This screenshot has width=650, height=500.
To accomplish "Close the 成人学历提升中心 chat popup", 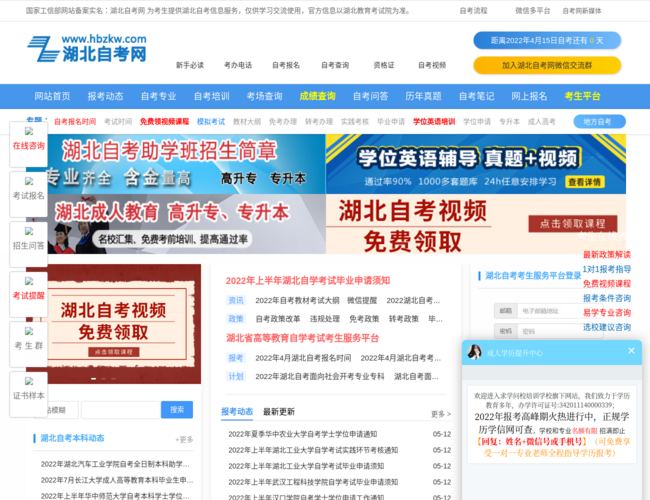I will pos(631,351).
